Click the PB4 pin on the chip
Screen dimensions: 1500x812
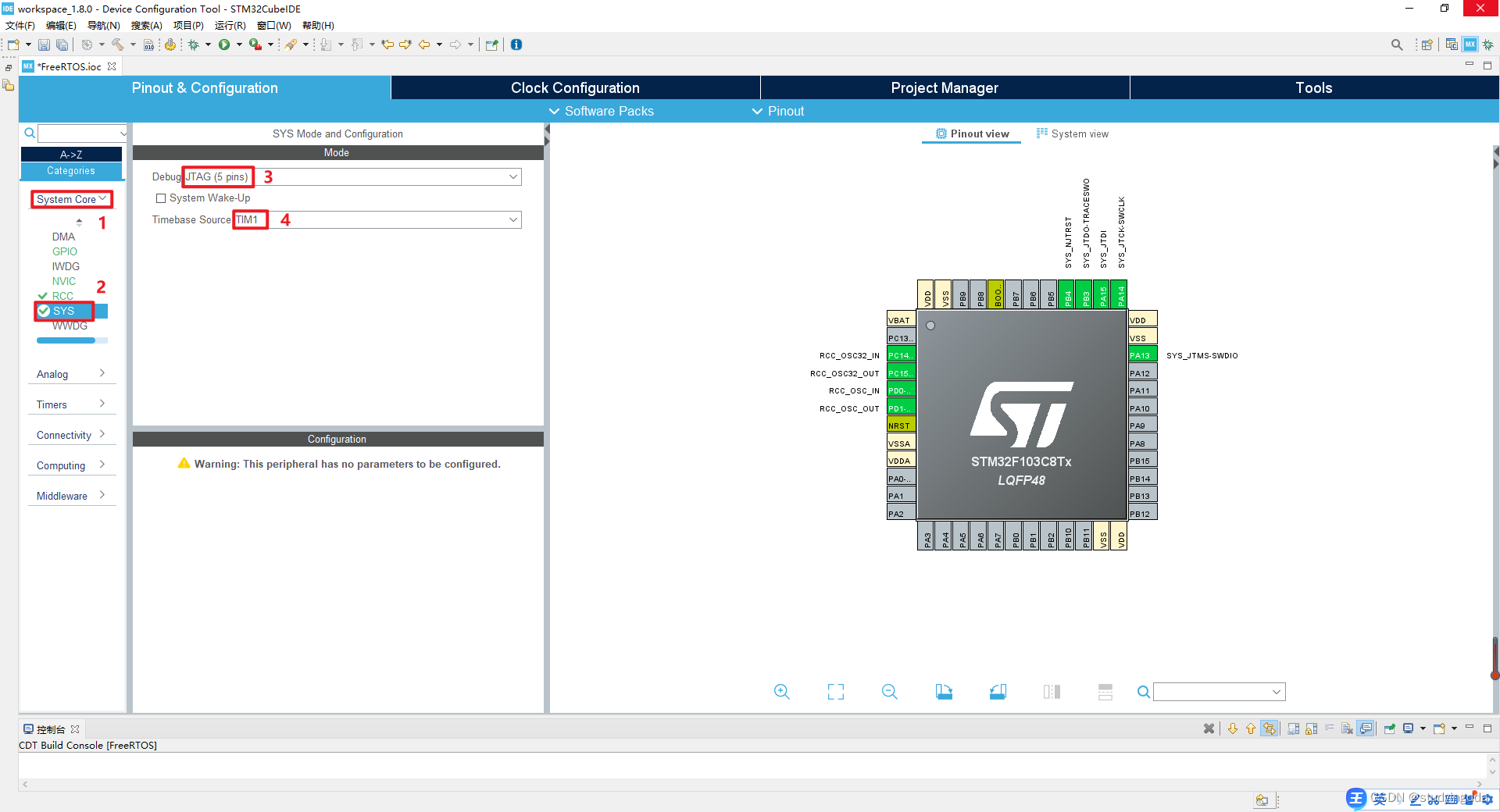[1068, 295]
